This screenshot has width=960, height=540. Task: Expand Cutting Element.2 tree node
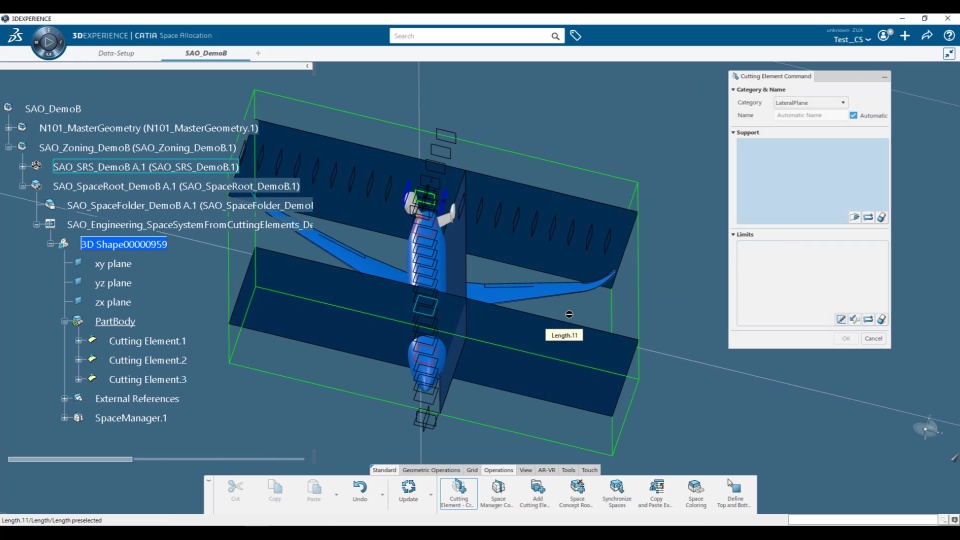(78, 360)
